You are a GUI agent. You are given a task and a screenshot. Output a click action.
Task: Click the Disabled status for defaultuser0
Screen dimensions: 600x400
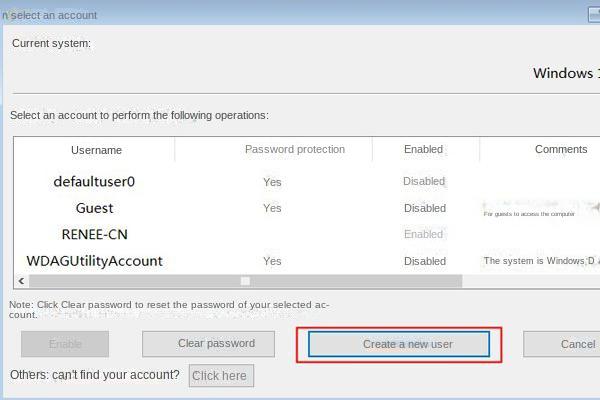click(x=424, y=181)
